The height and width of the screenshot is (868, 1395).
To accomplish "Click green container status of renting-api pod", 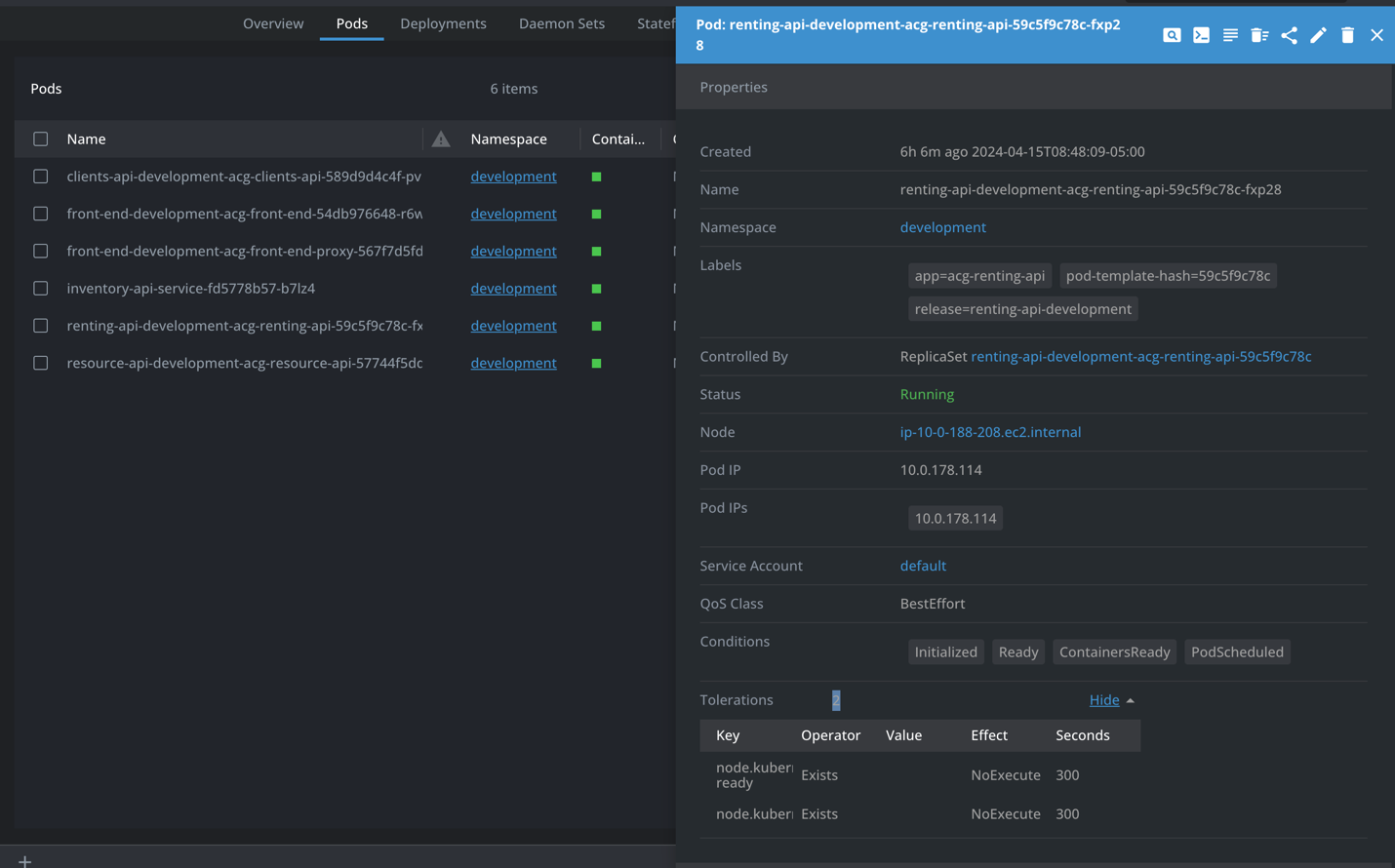I will (596, 326).
